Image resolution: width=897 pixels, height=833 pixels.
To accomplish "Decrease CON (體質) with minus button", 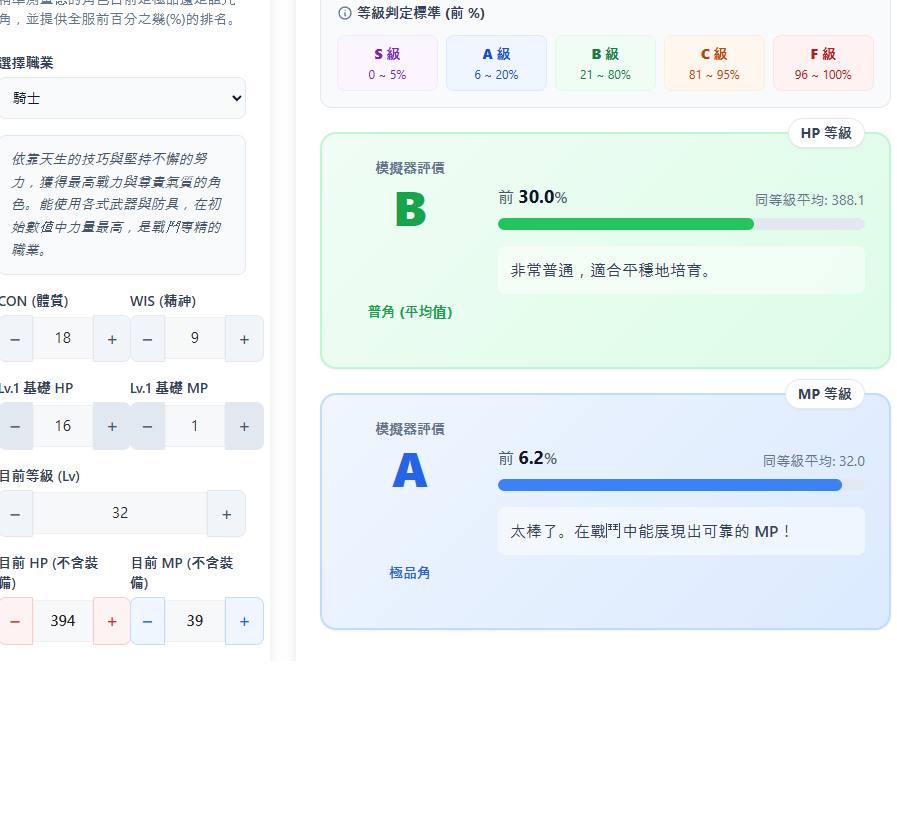I will pos(15,339).
